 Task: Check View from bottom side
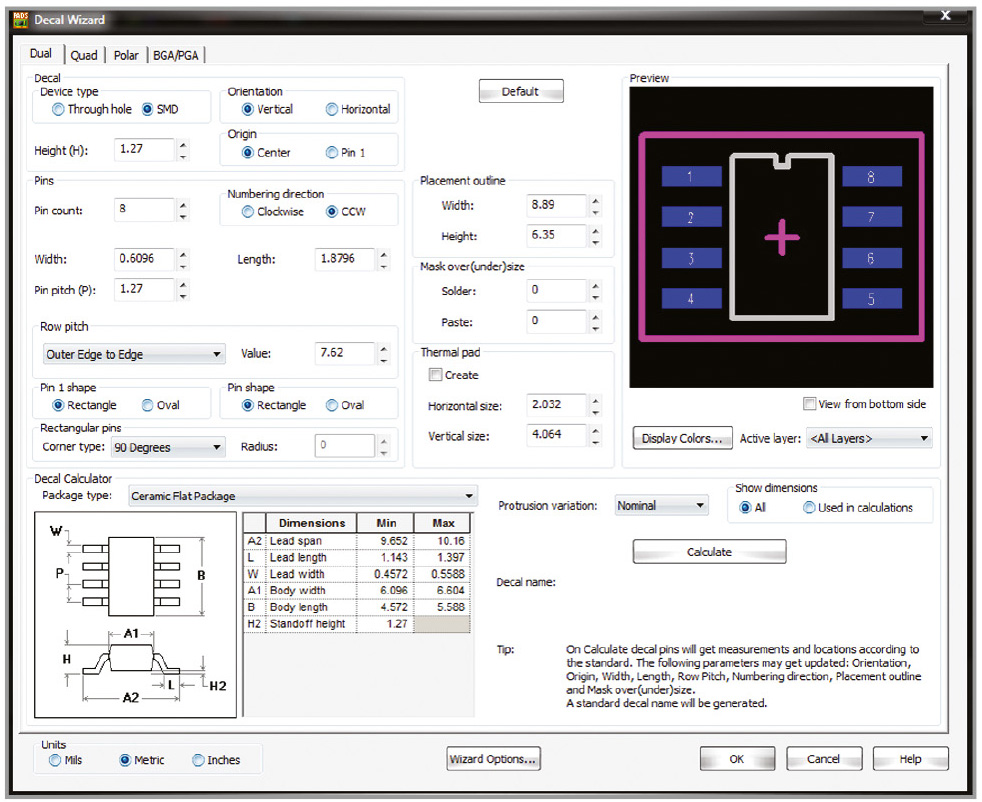tap(810, 404)
